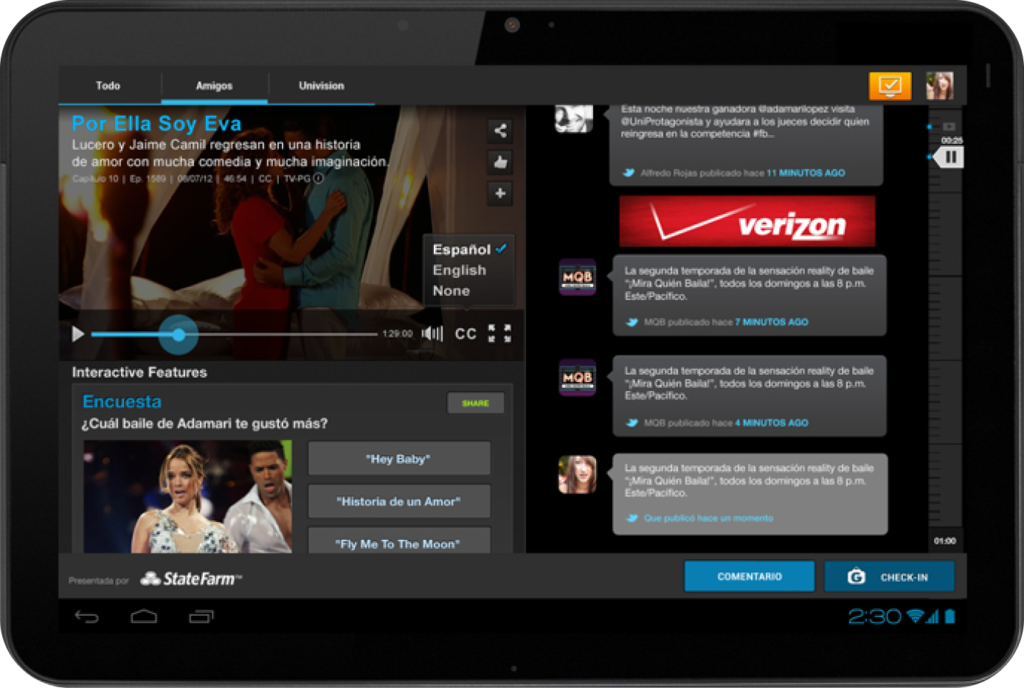The height and width of the screenshot is (688, 1024).
Task: Open the COMENTARIO button
Action: tap(749, 576)
